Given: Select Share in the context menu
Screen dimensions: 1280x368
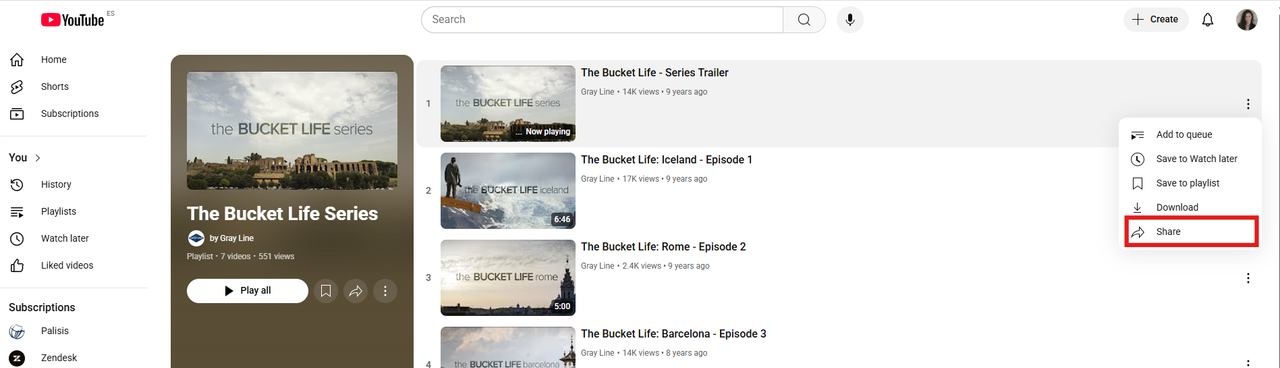Looking at the screenshot, I should tap(1190, 231).
